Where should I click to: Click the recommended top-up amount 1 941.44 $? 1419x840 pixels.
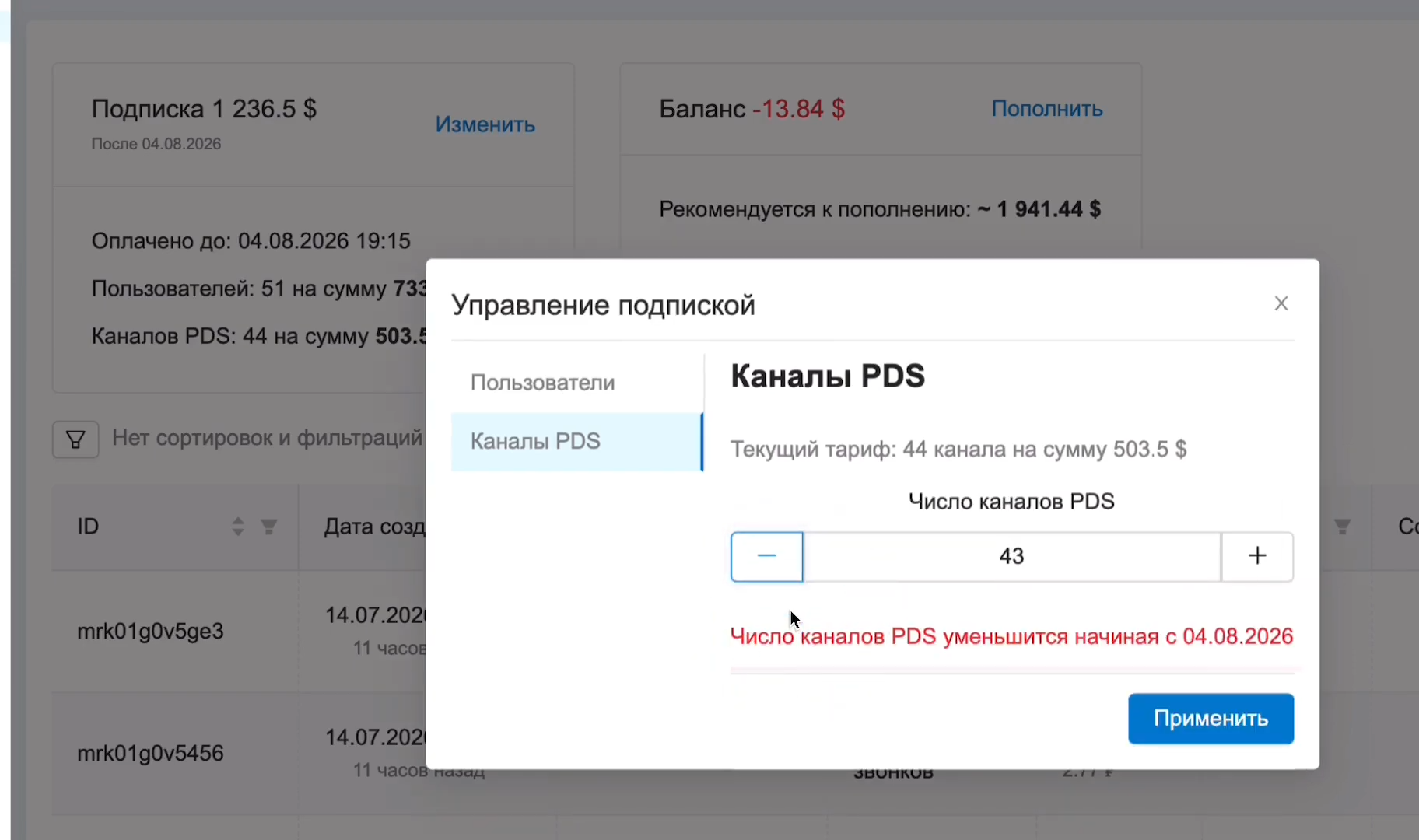pyautogui.click(x=1048, y=209)
